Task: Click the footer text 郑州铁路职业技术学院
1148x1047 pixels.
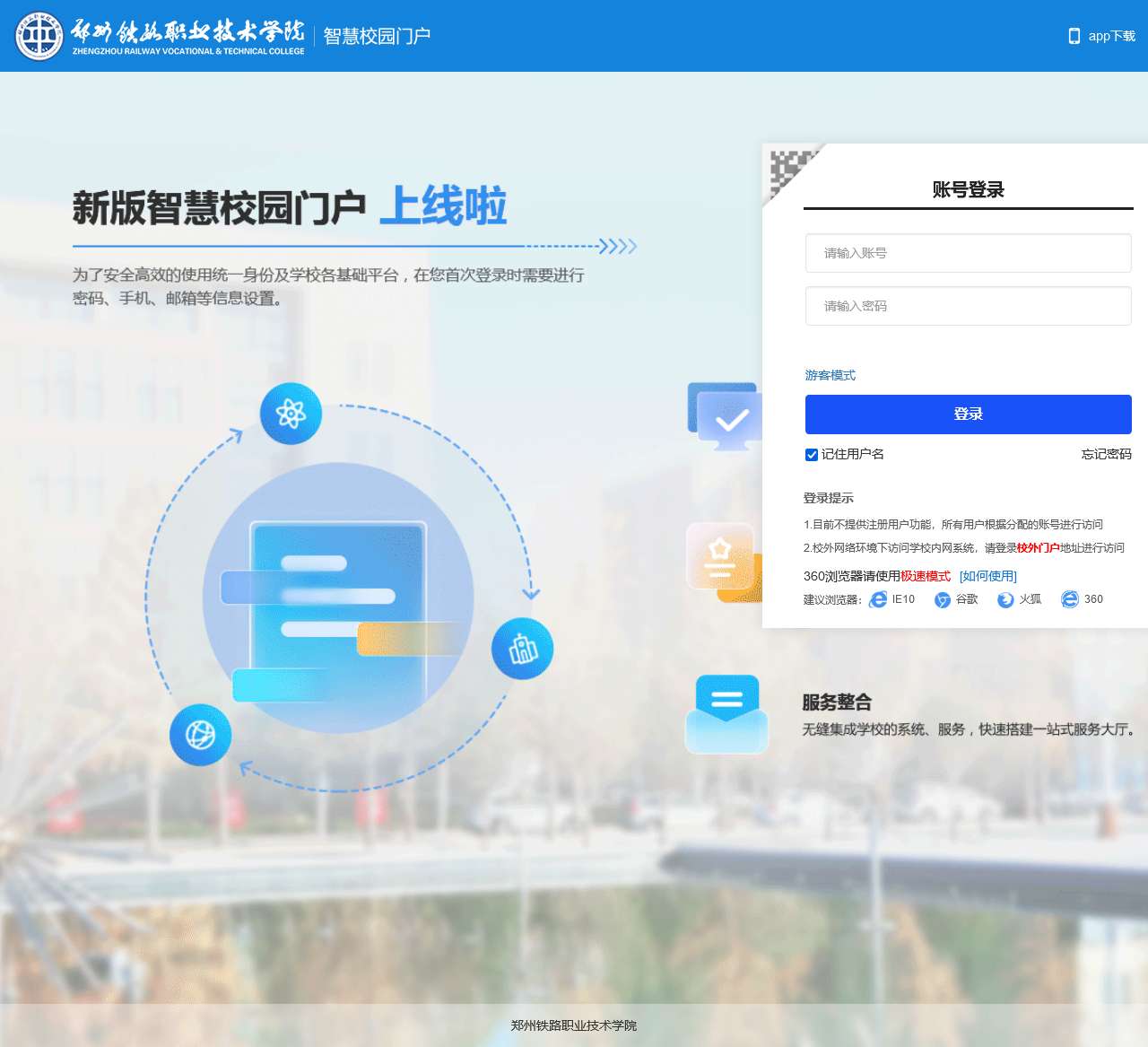Action: click(x=574, y=1025)
